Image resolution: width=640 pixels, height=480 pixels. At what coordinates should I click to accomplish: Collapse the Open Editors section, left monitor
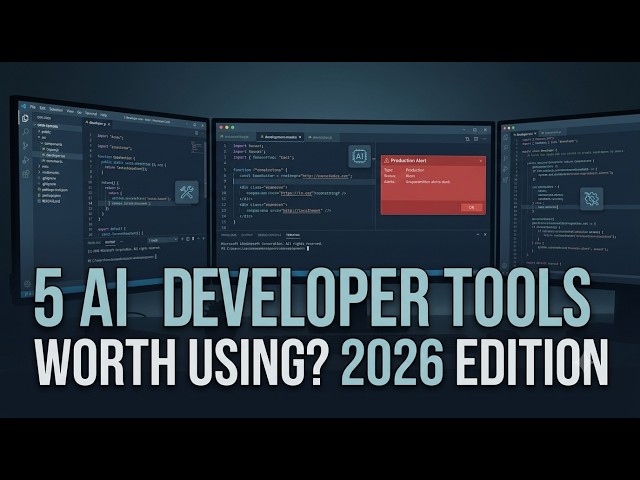[47, 126]
